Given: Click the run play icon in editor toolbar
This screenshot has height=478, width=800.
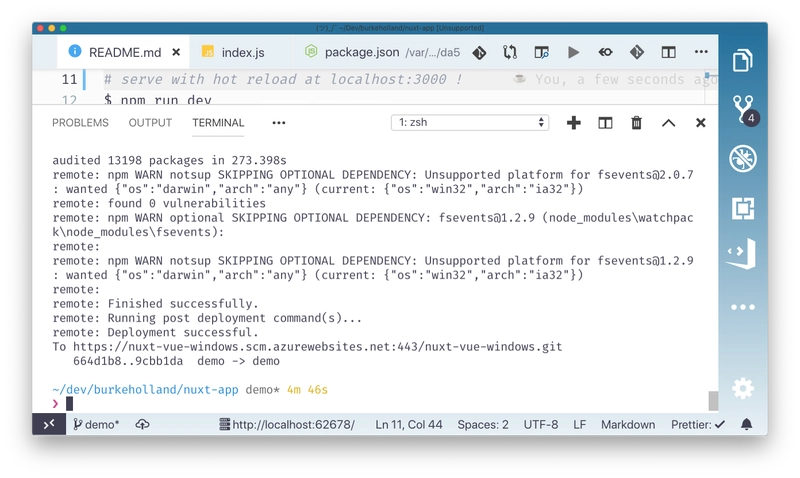Looking at the screenshot, I should [573, 52].
